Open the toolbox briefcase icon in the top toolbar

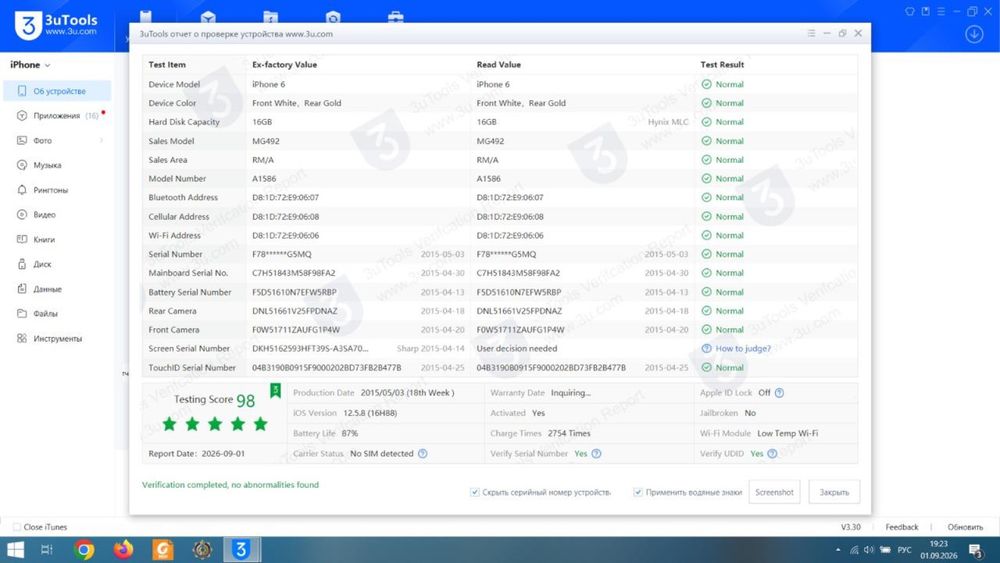click(x=395, y=17)
